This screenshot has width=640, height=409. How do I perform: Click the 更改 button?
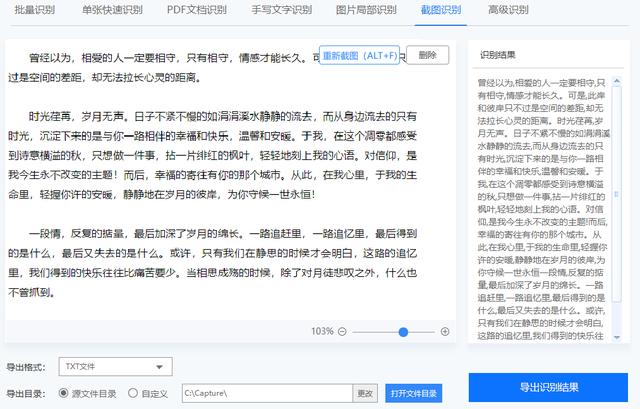point(365,393)
